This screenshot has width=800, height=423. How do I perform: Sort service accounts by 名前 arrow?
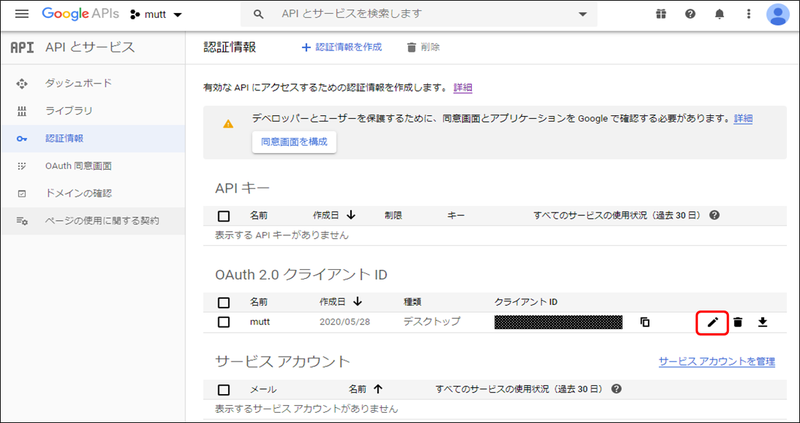point(378,389)
